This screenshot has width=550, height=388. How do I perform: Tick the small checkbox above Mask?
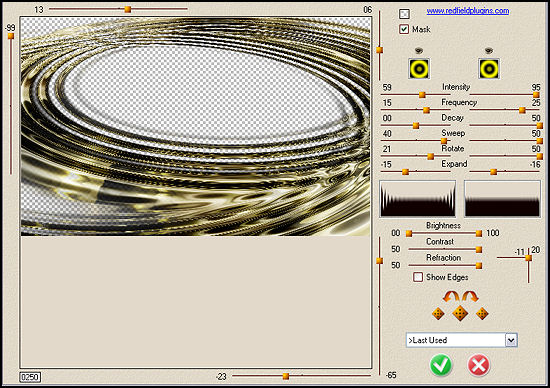[404, 14]
